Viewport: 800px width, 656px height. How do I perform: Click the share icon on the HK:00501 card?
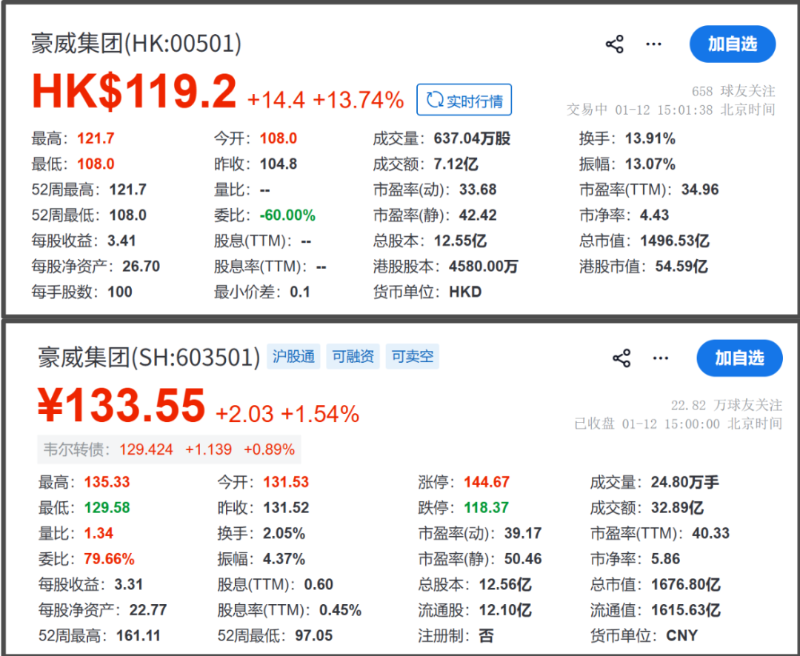(x=613, y=44)
